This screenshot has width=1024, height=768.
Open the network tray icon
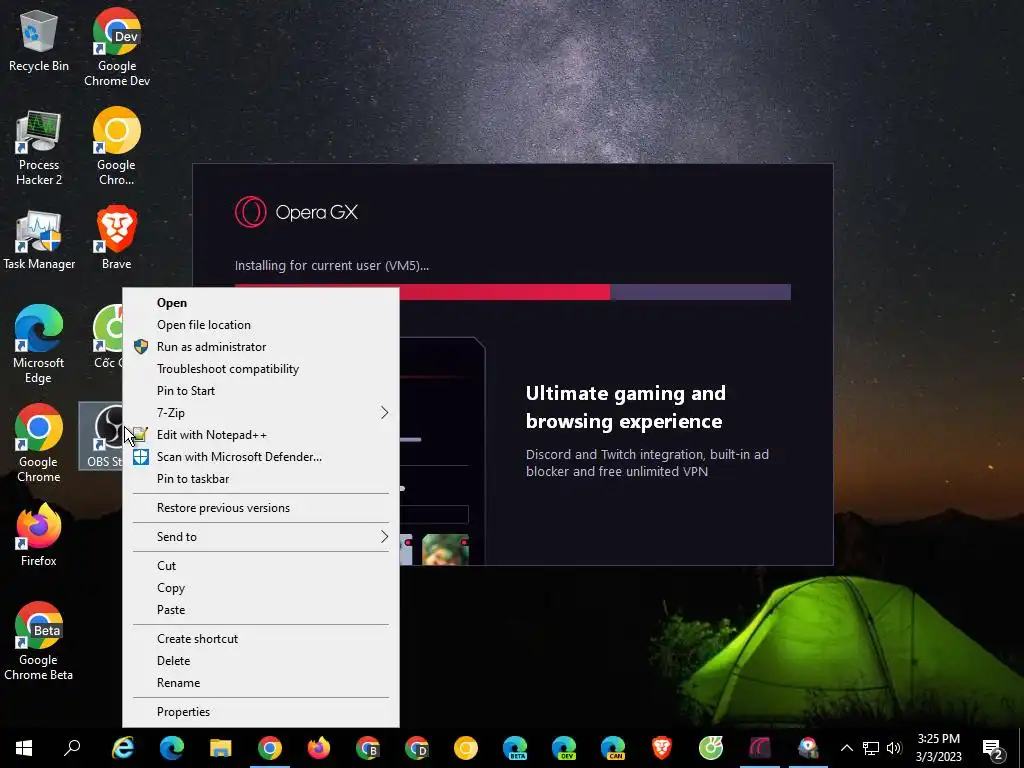871,748
